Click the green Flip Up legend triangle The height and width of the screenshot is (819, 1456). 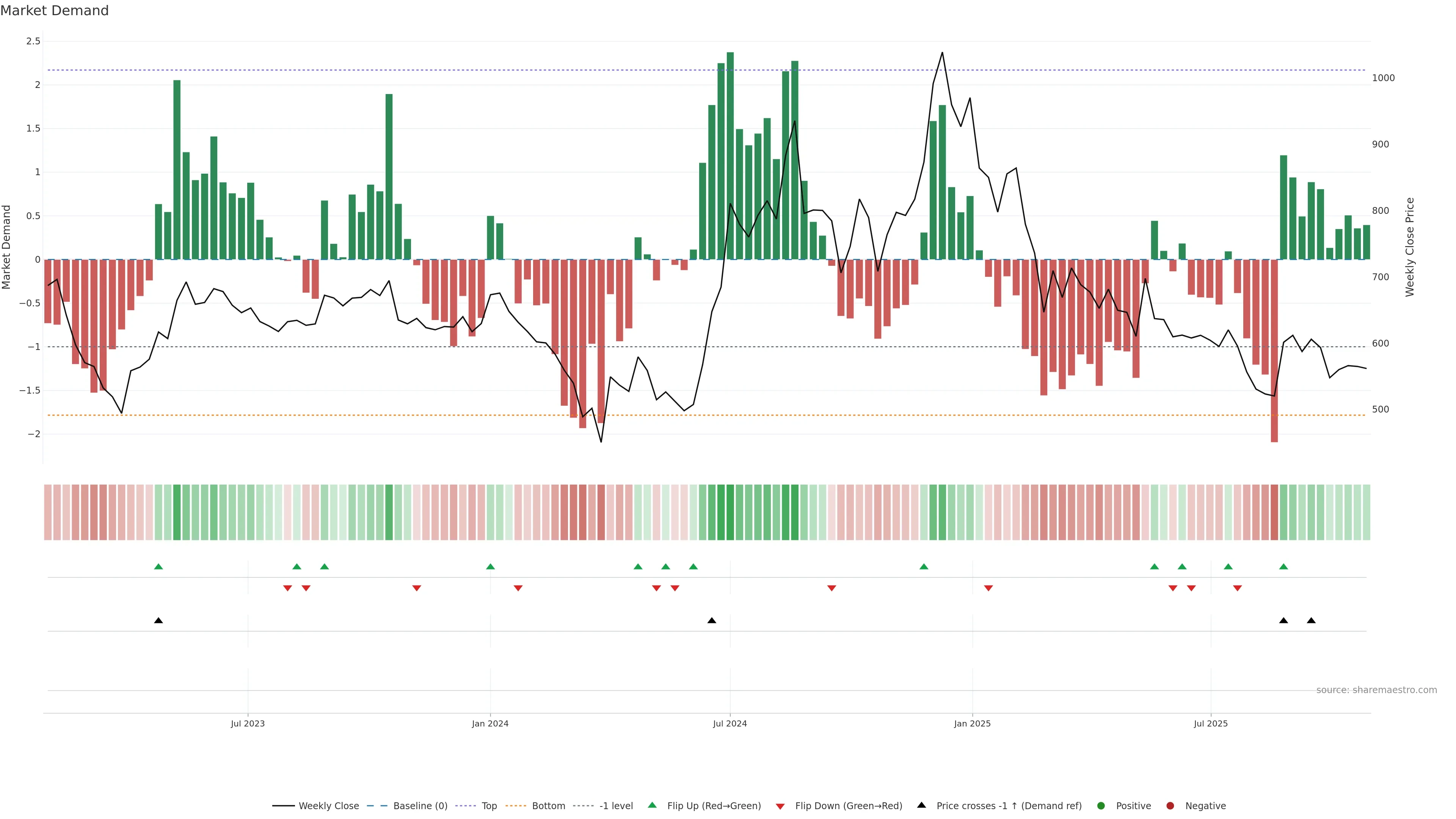[652, 805]
